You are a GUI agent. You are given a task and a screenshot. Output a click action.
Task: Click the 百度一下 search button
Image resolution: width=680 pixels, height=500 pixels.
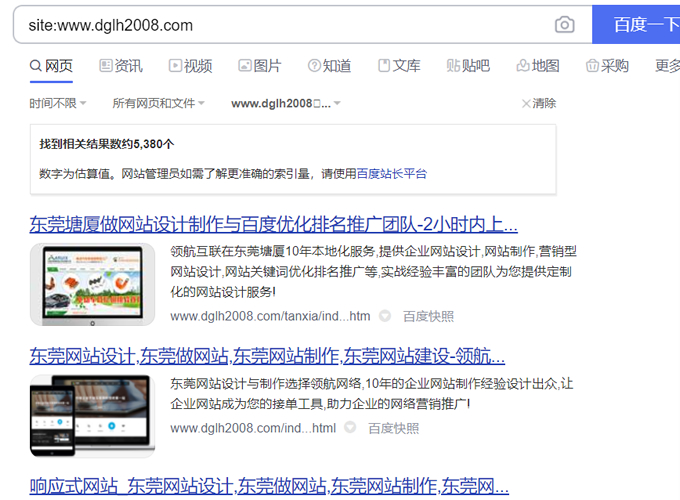click(x=636, y=25)
